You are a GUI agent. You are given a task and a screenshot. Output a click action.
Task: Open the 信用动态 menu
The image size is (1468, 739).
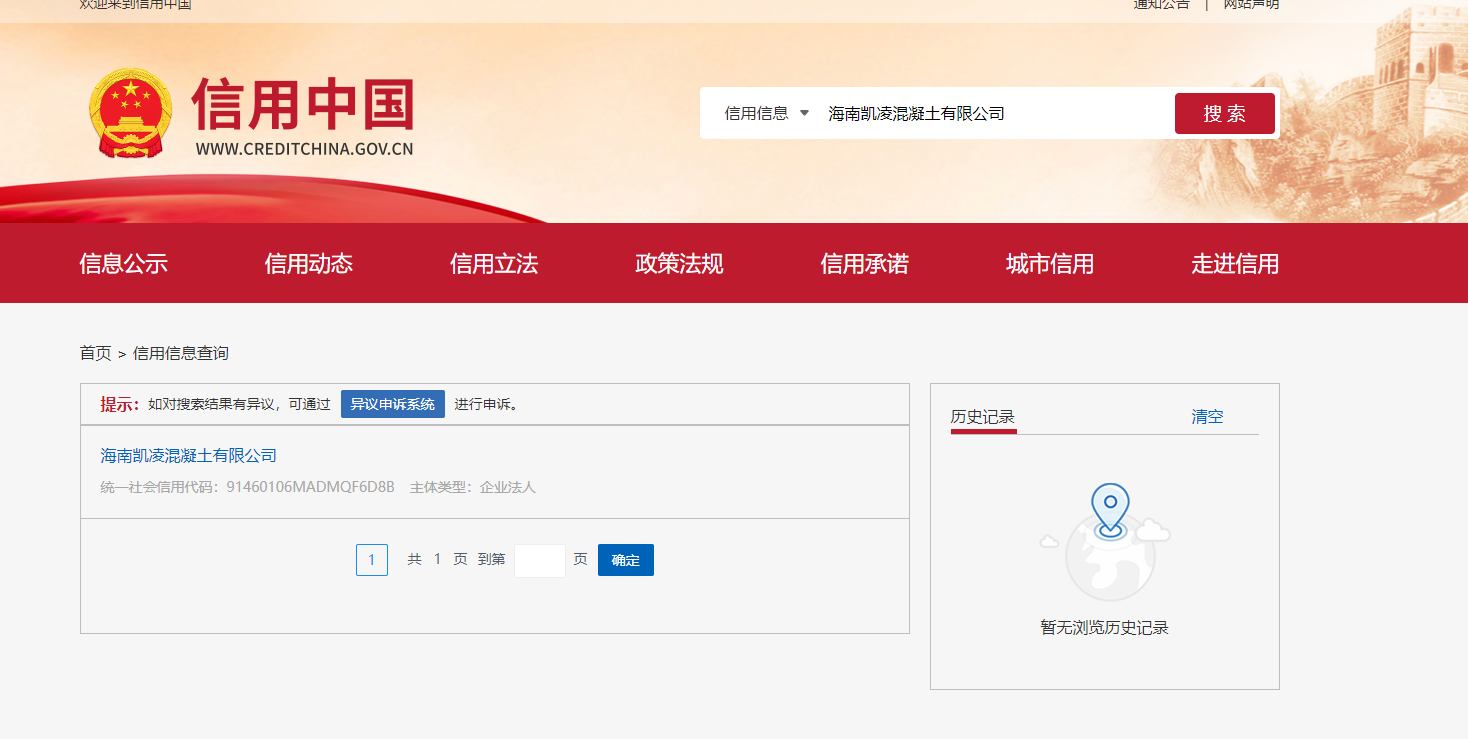(309, 264)
